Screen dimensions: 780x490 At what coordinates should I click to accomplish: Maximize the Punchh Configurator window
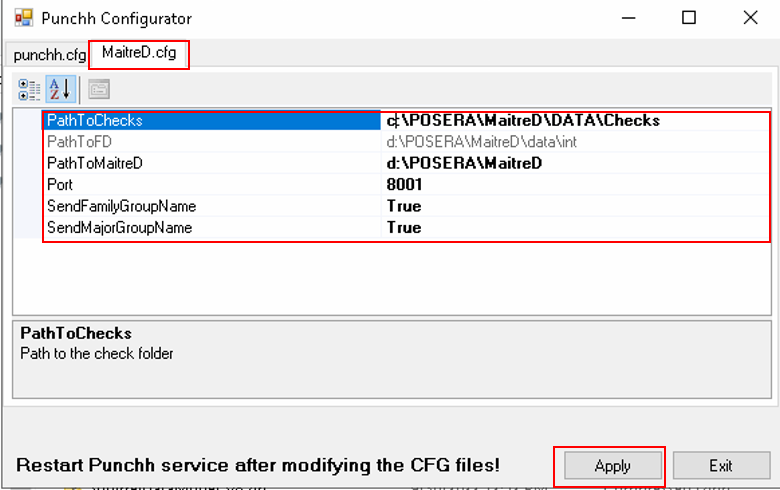(x=689, y=18)
